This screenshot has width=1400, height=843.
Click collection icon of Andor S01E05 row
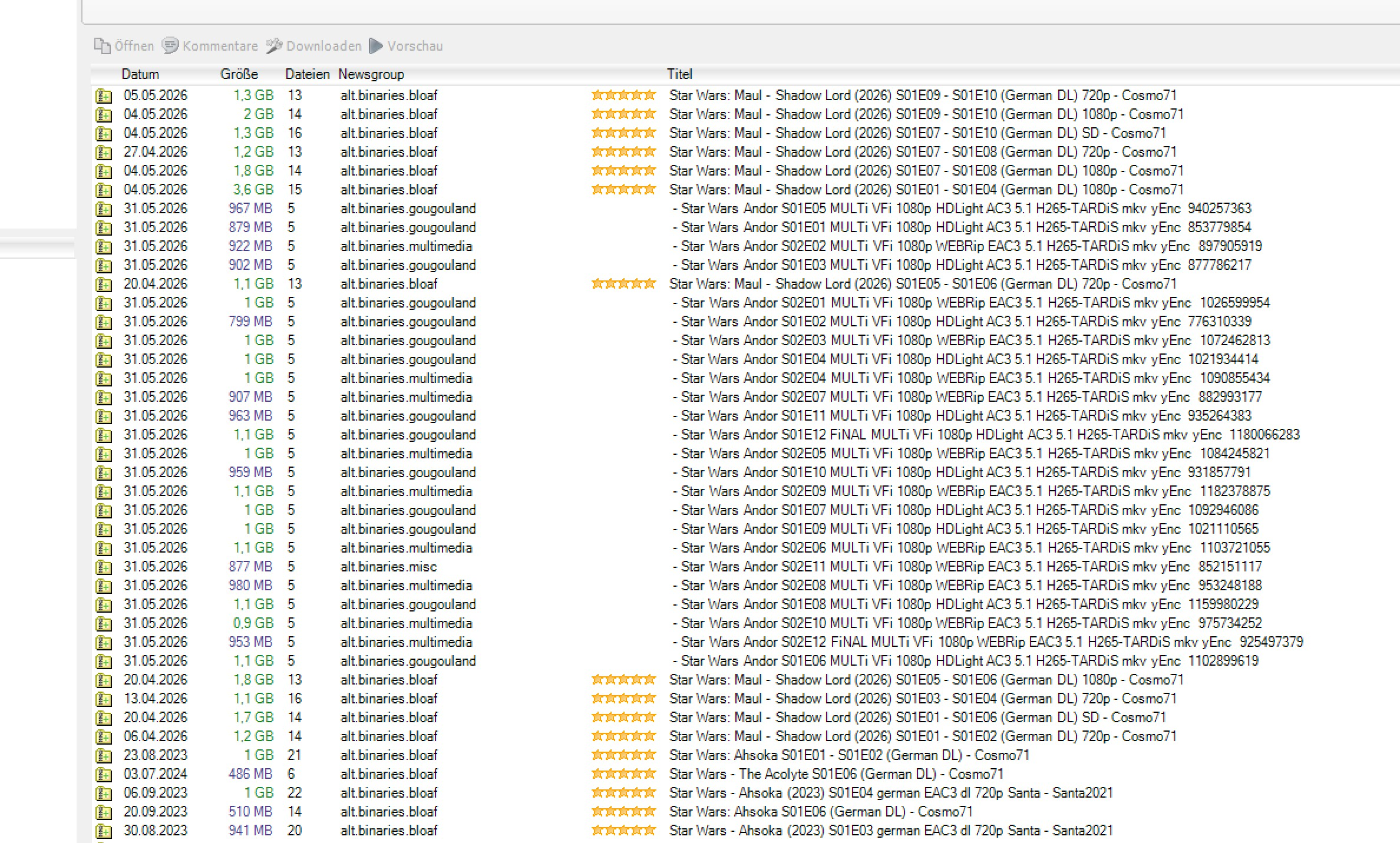point(104,209)
